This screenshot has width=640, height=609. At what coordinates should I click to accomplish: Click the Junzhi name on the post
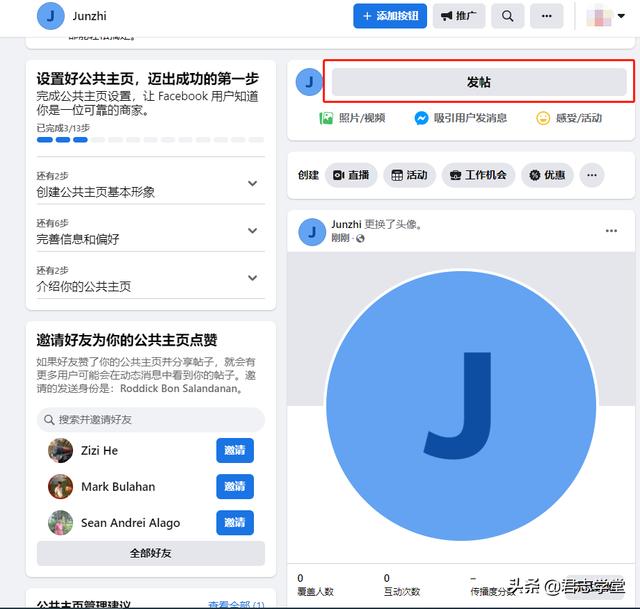coord(346,224)
